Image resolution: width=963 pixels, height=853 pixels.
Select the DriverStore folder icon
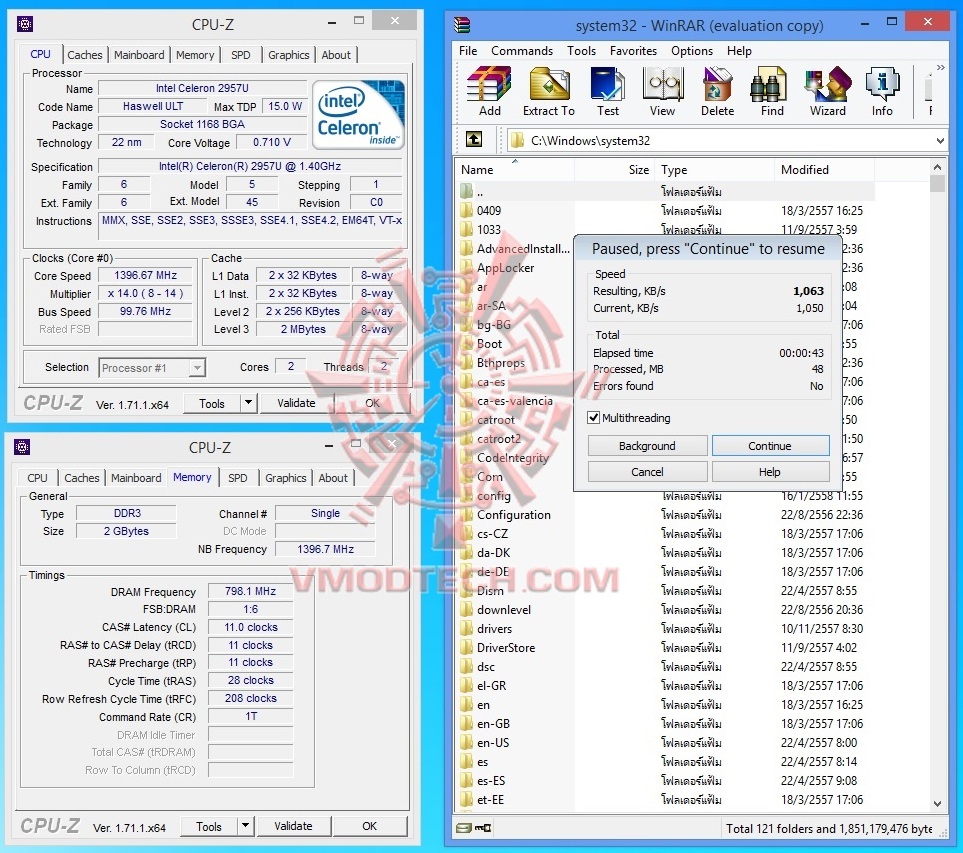click(467, 647)
